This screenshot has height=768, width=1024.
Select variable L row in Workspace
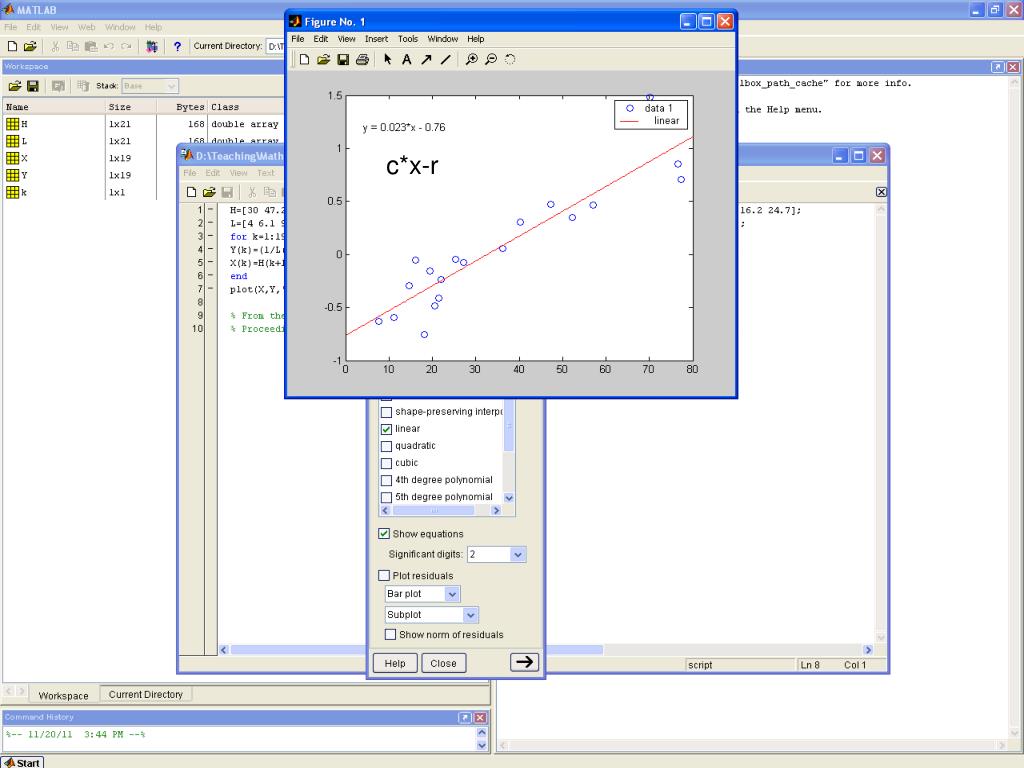tap(144, 141)
